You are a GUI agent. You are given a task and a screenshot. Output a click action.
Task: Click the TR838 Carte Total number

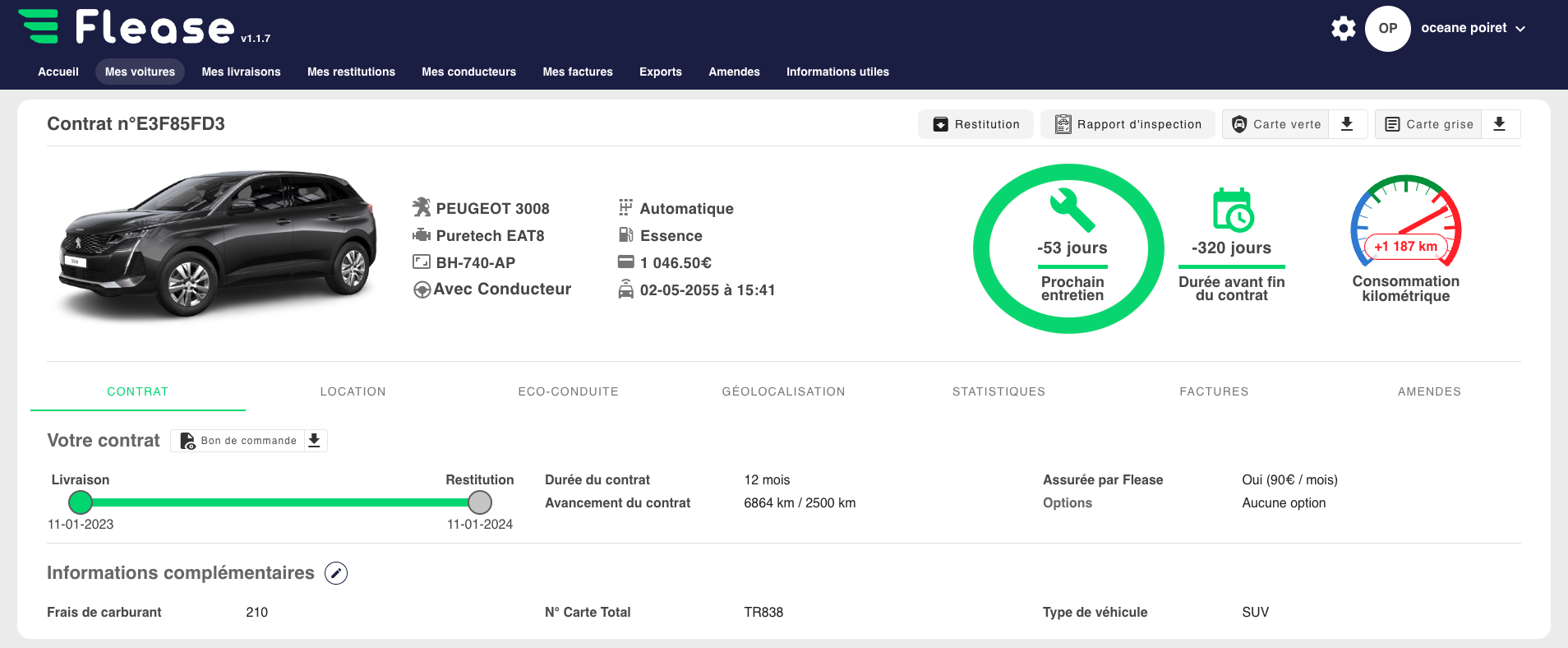point(763,612)
